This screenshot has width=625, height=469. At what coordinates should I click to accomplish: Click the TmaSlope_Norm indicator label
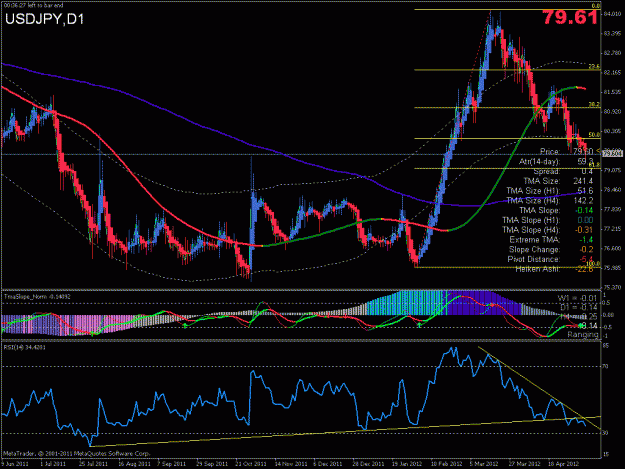point(37,297)
